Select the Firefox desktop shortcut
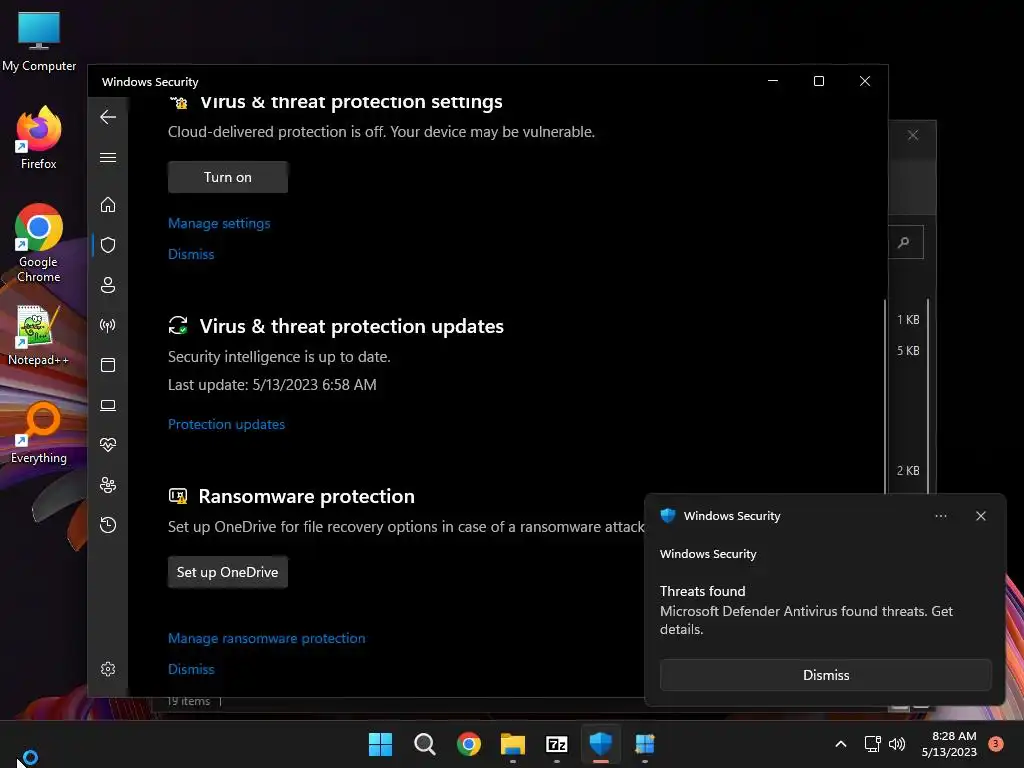Image resolution: width=1024 pixels, height=768 pixels. [39, 138]
